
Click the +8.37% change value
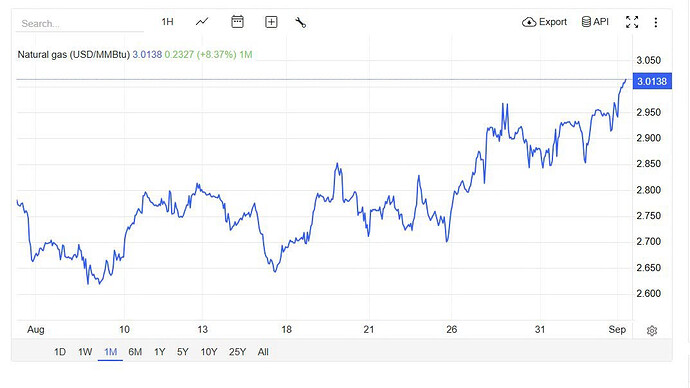click(217, 55)
